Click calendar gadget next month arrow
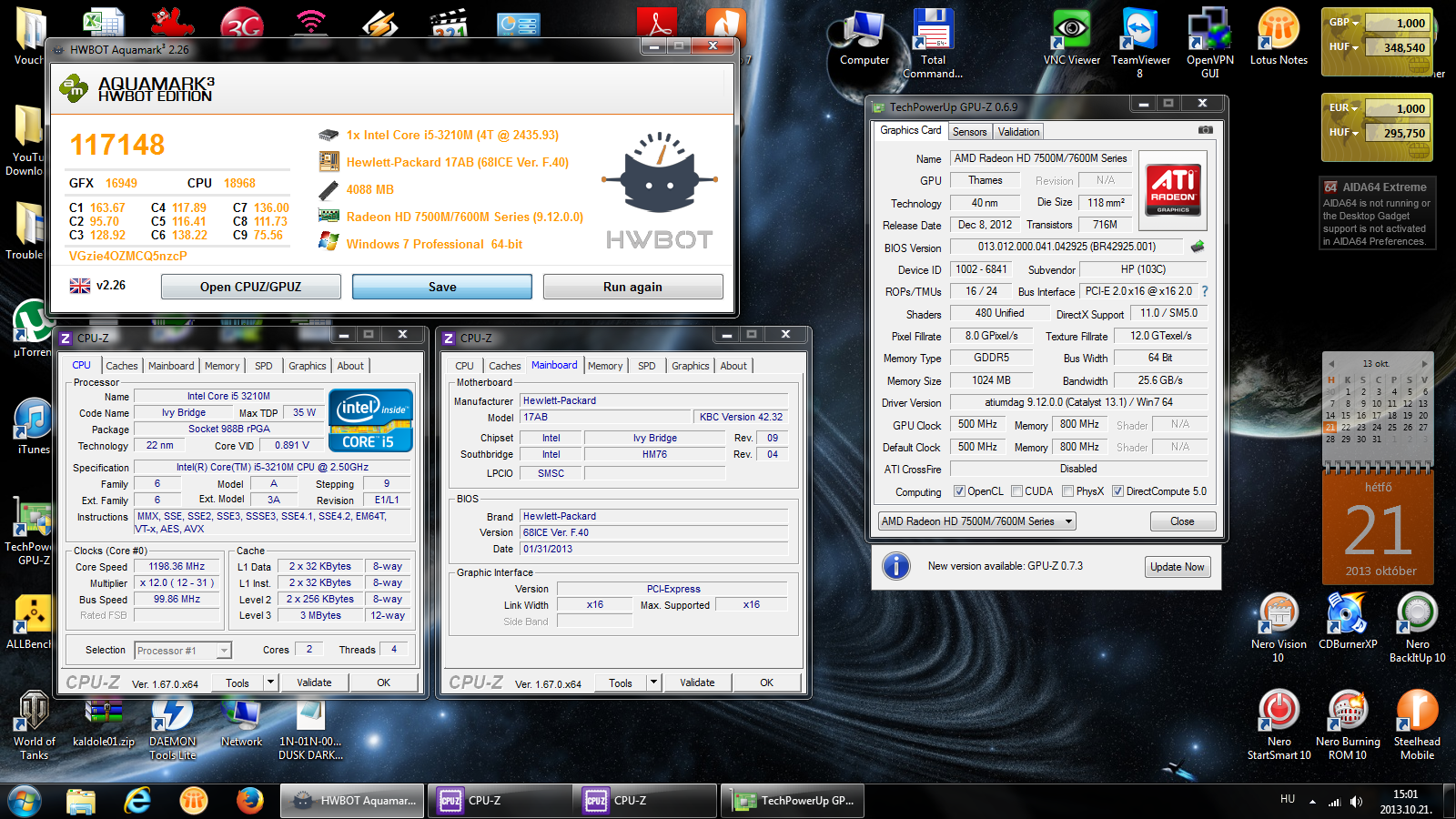This screenshot has width=1456, height=819. coord(1424,363)
